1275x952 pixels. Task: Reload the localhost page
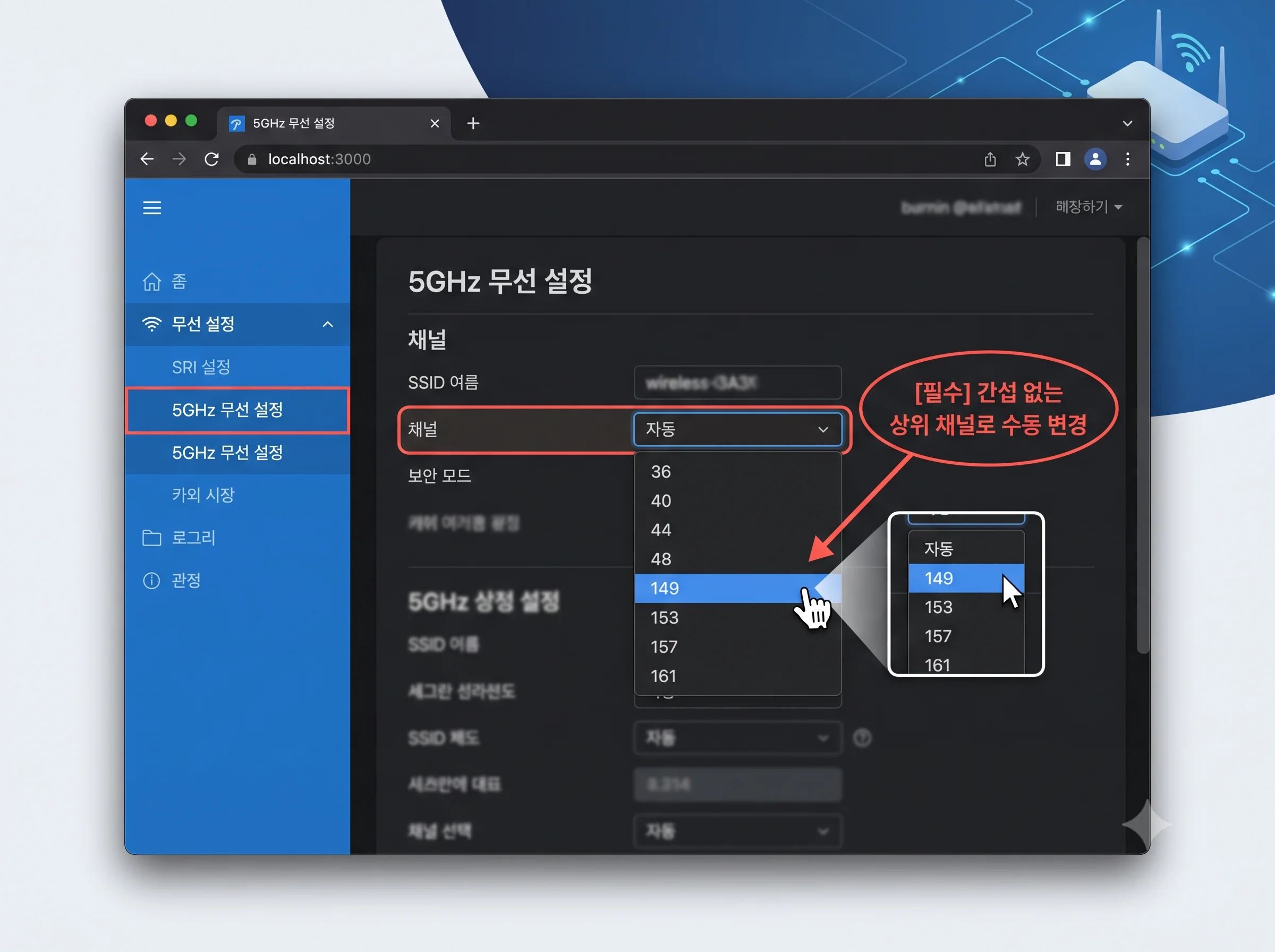pyautogui.click(x=211, y=159)
